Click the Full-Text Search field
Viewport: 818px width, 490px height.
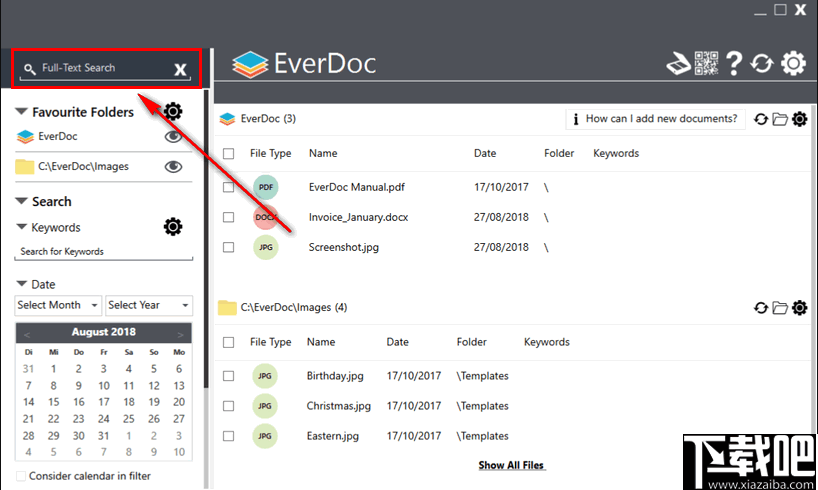pyautogui.click(x=106, y=68)
